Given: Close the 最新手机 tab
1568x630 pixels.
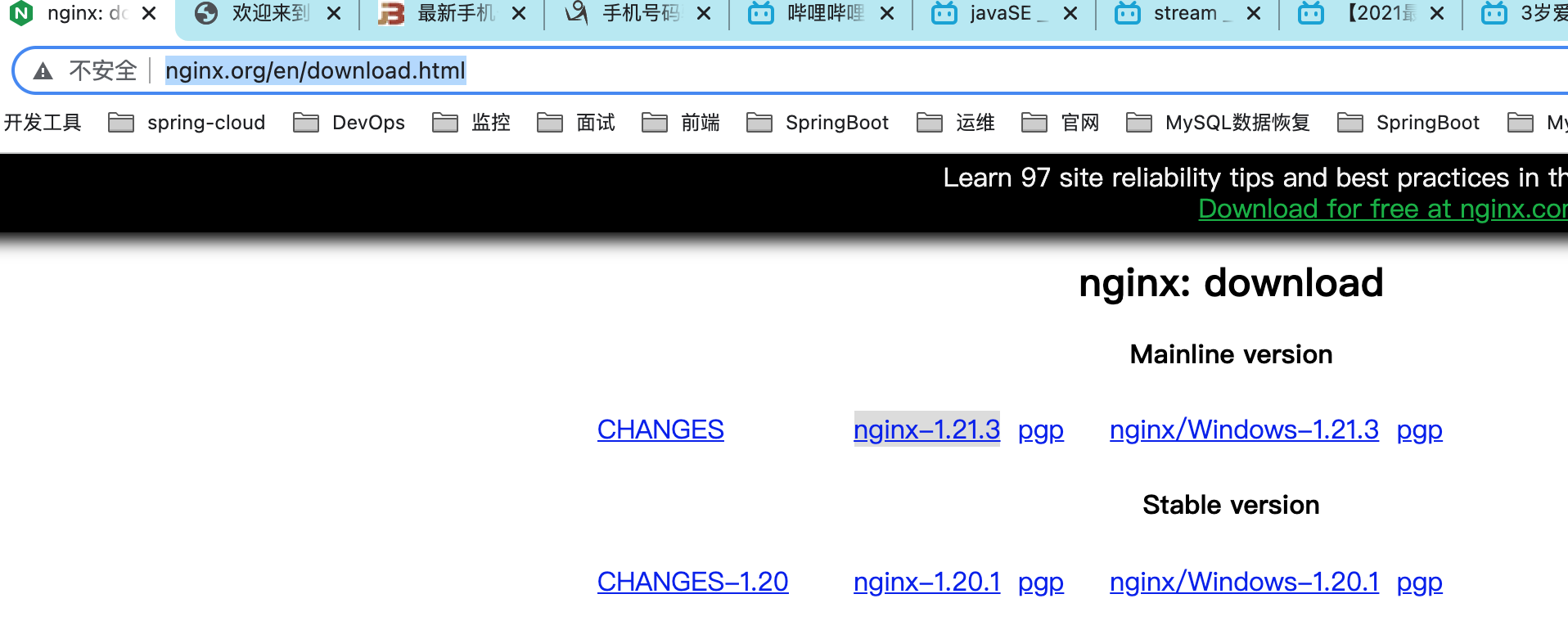Looking at the screenshot, I should (519, 13).
